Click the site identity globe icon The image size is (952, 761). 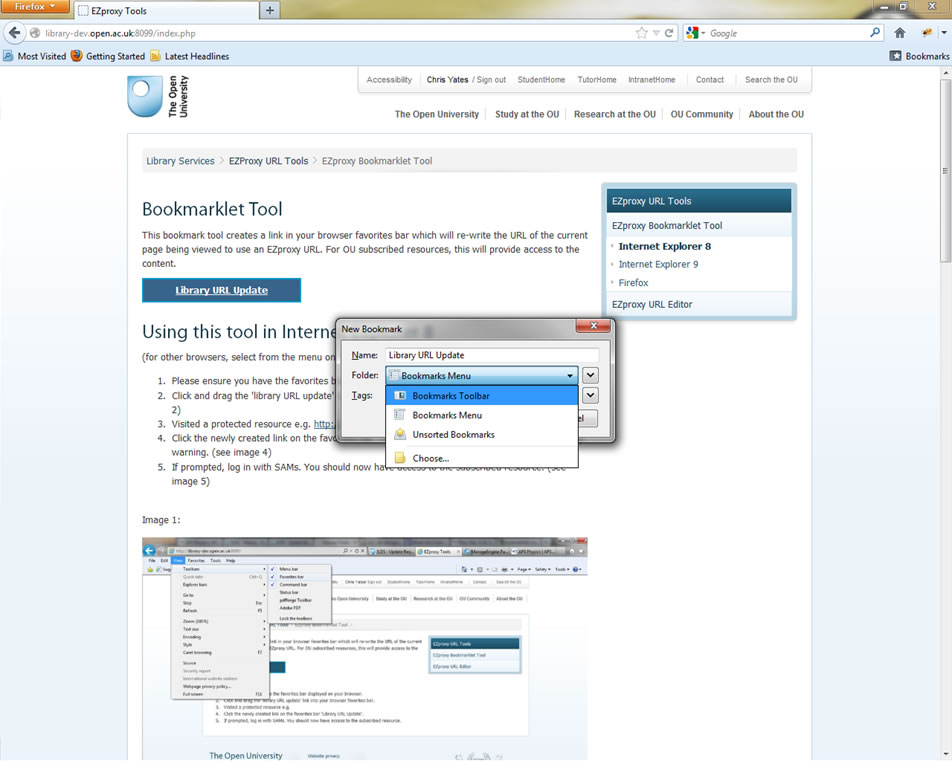point(35,33)
